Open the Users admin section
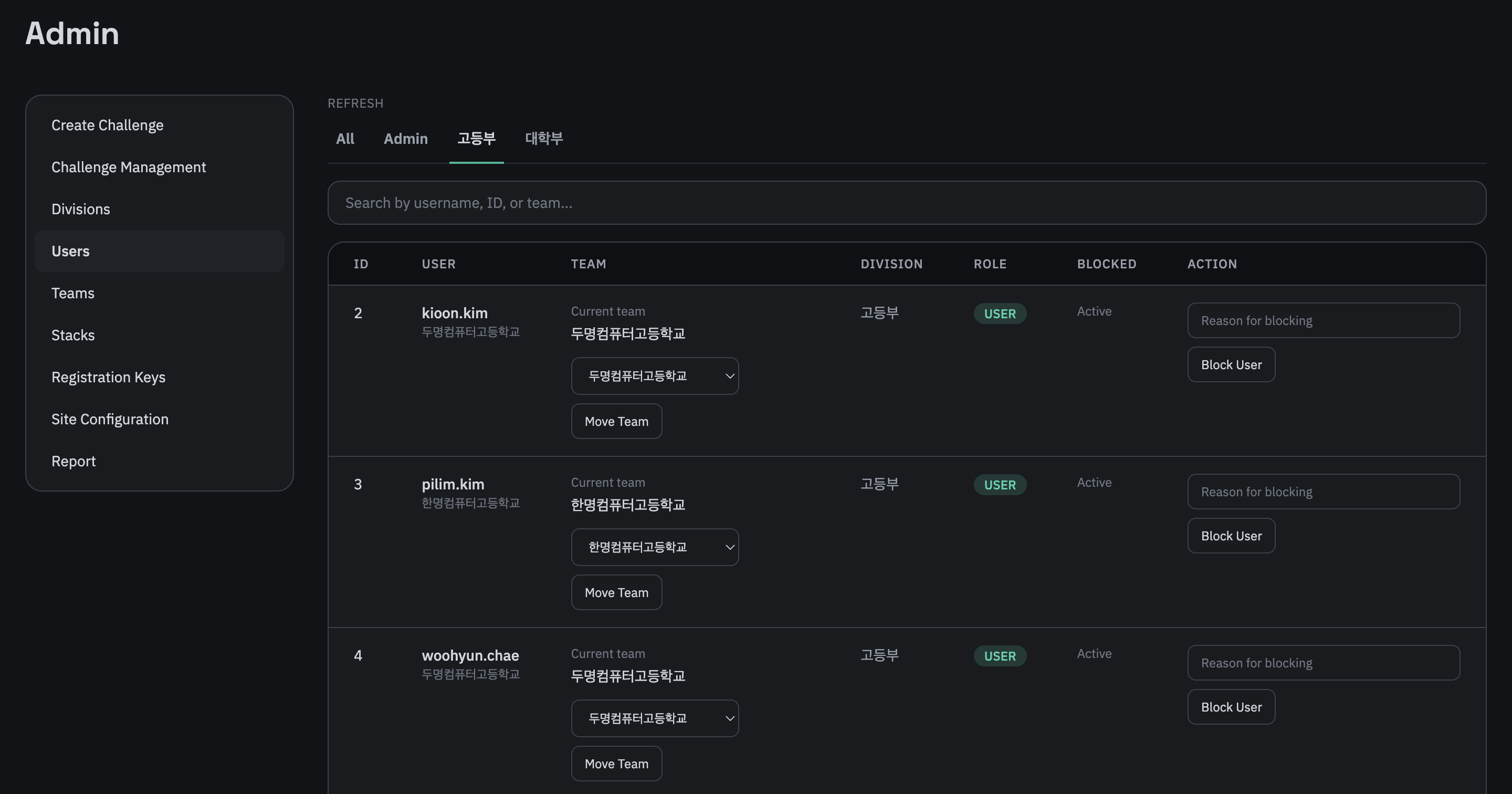The image size is (1512, 794). (70, 251)
